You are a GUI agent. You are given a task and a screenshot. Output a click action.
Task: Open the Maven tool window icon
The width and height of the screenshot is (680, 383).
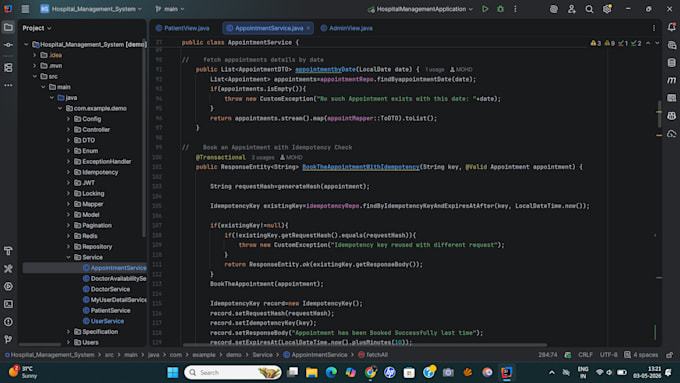click(x=671, y=80)
